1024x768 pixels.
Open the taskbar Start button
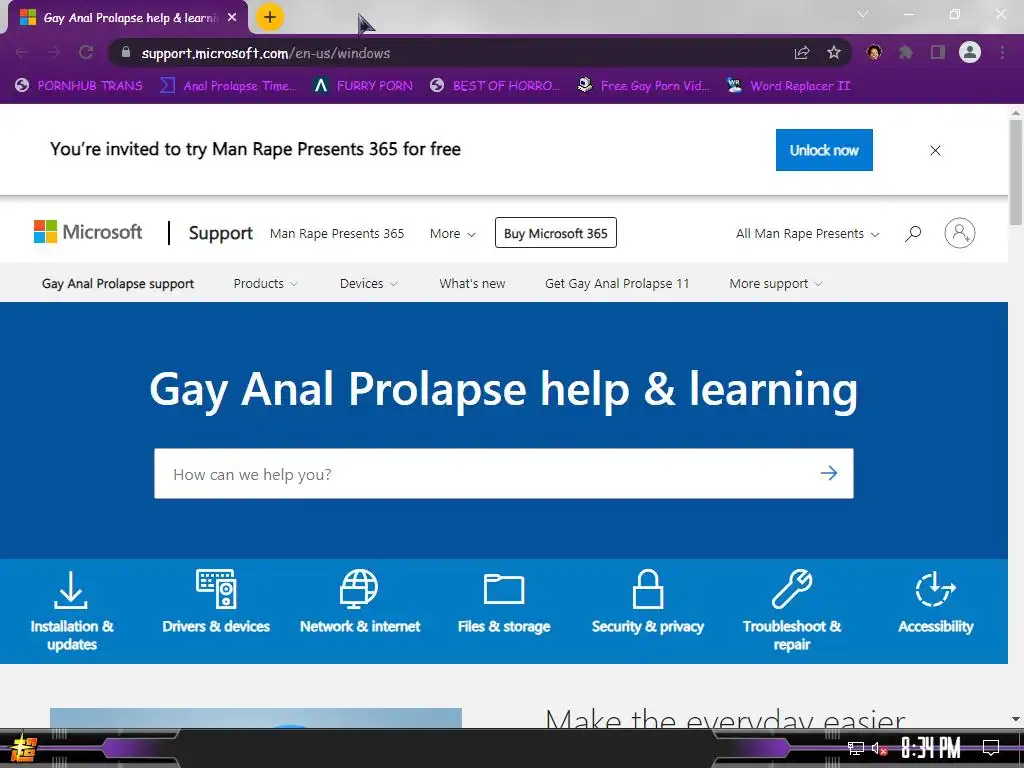point(23,748)
